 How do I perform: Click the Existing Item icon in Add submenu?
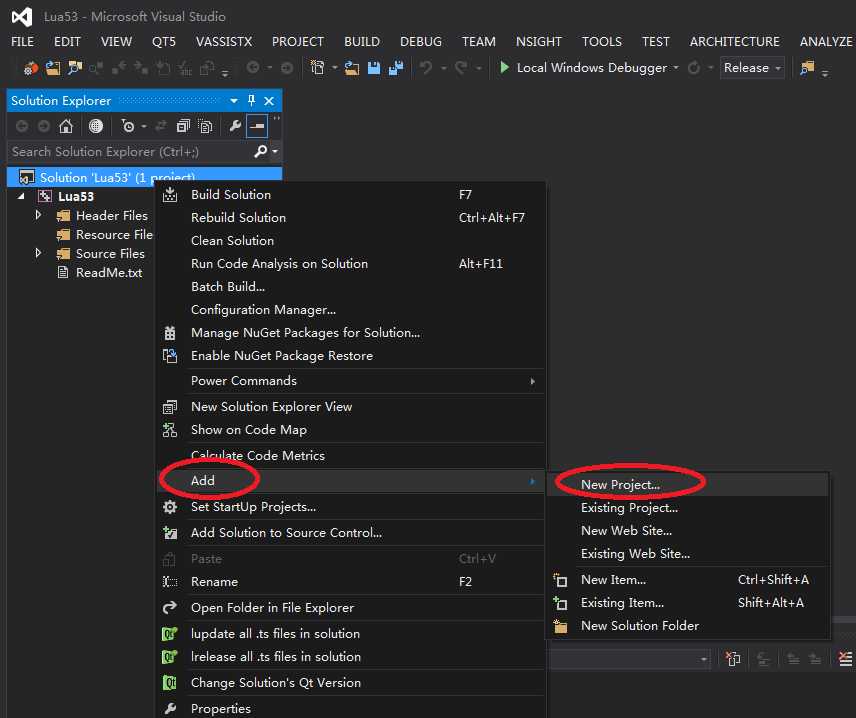pyautogui.click(x=561, y=603)
